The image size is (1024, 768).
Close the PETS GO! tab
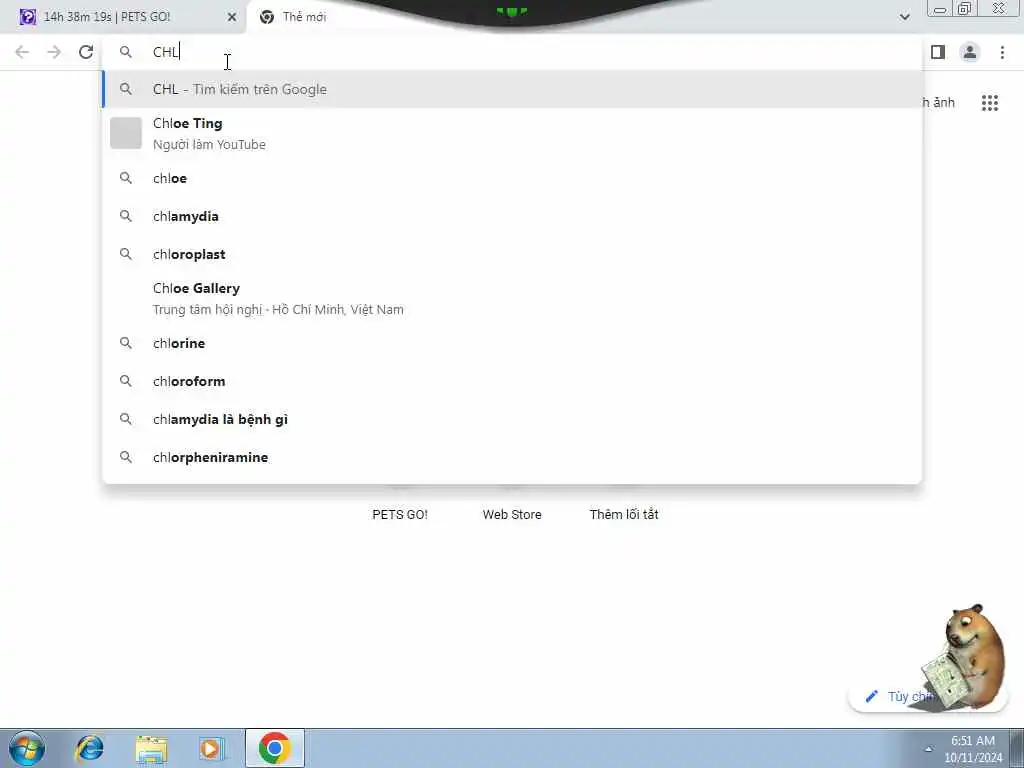tap(232, 17)
